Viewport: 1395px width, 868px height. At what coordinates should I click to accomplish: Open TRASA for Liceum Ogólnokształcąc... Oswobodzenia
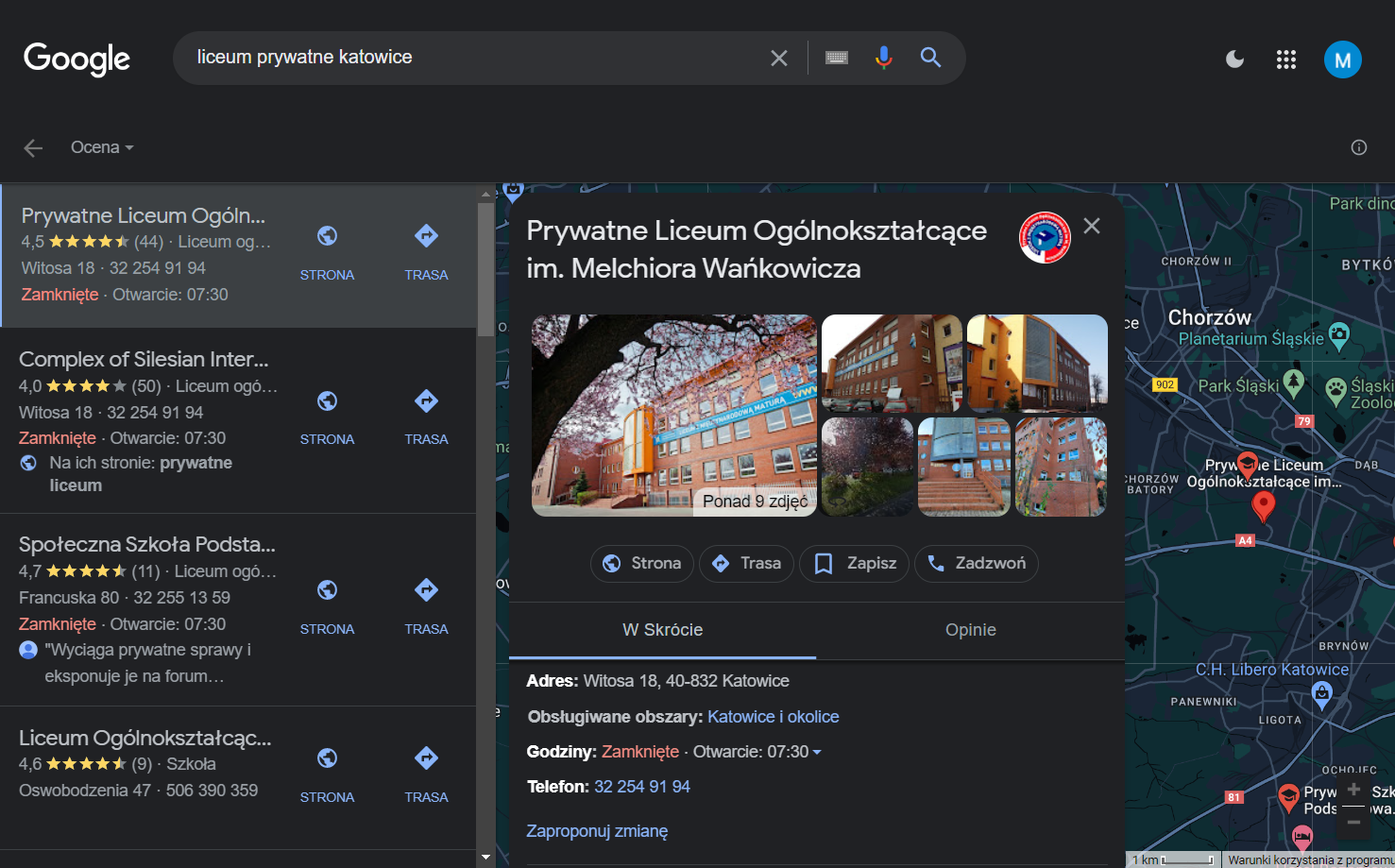coord(426,775)
